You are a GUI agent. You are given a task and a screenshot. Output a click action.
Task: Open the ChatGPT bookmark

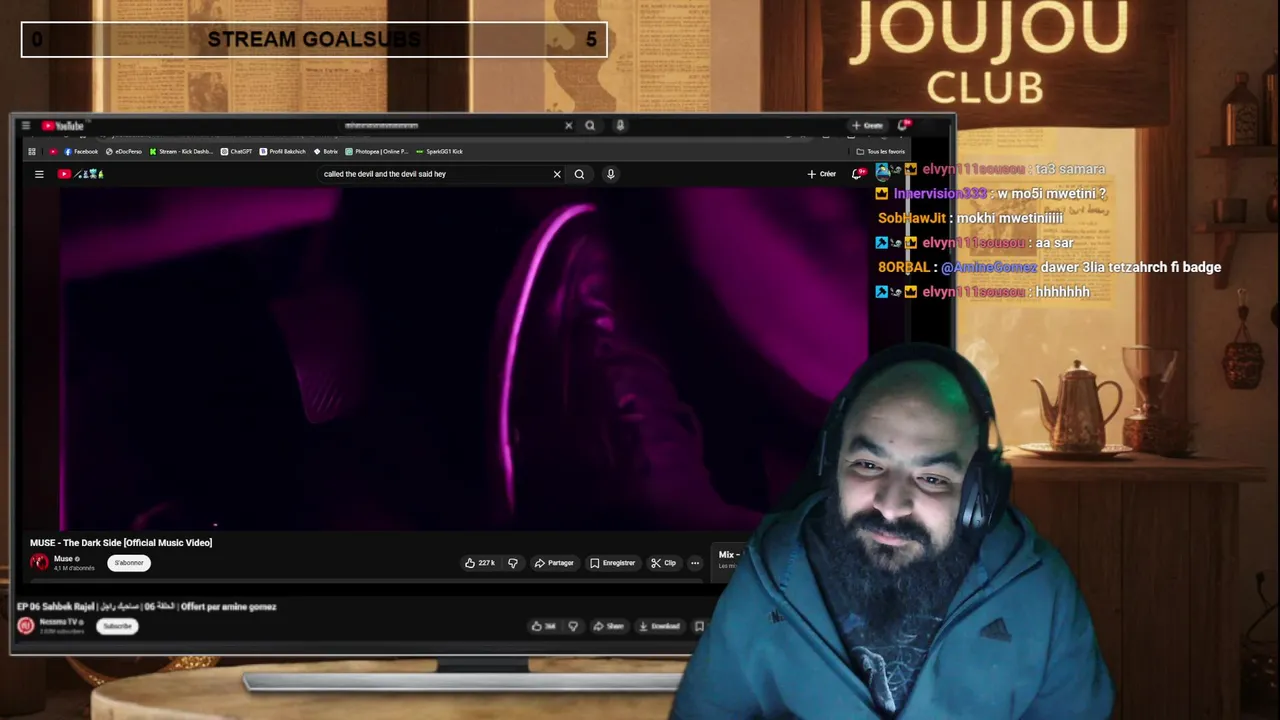point(236,152)
